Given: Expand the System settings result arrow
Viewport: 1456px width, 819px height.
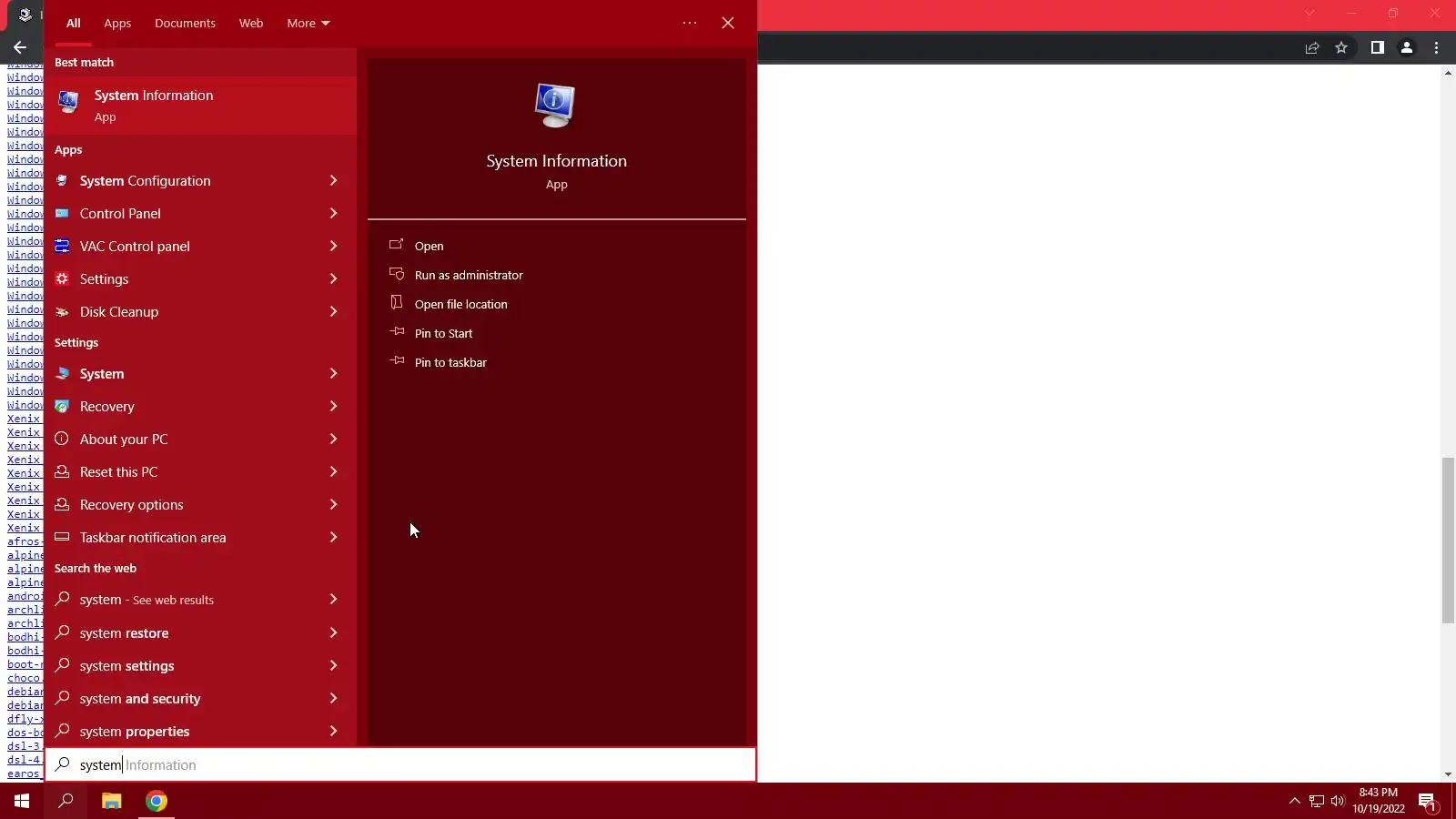Looking at the screenshot, I should click(333, 373).
